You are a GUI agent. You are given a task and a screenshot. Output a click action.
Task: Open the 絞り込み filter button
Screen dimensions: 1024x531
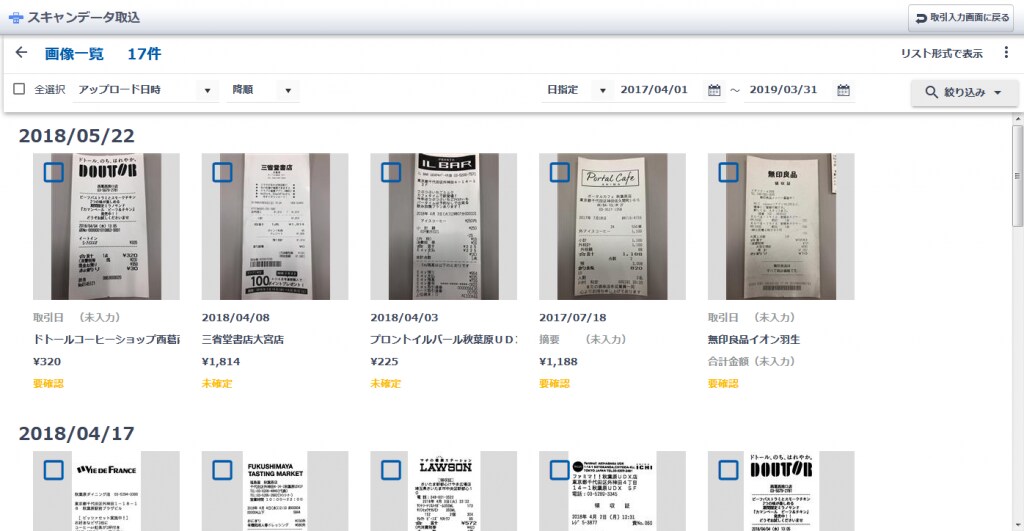(x=964, y=92)
